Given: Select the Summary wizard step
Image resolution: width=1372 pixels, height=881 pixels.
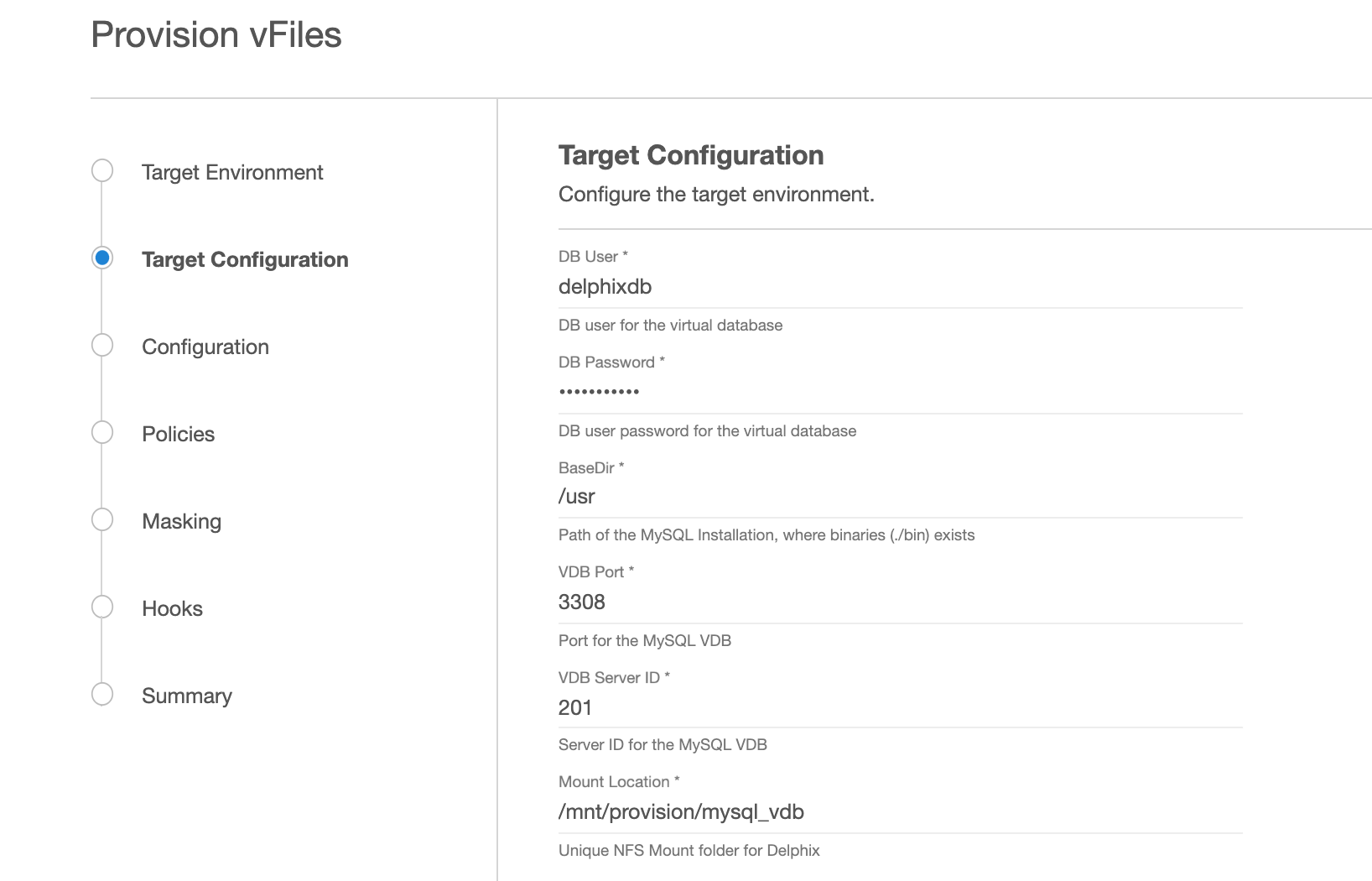Looking at the screenshot, I should tap(186, 696).
